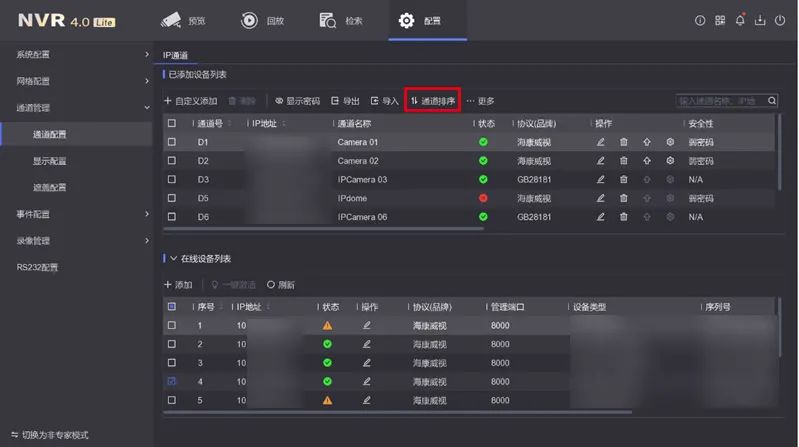Check the box for channel D1
Image resolution: width=799 pixels, height=447 pixels.
click(172, 142)
